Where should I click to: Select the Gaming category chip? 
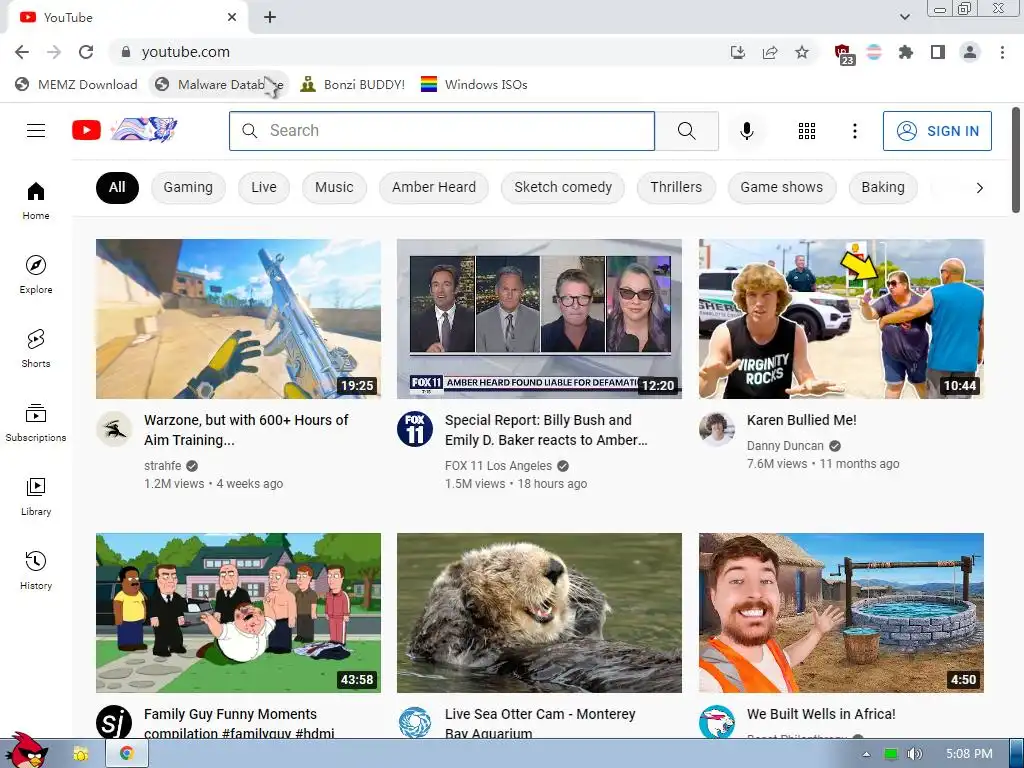click(188, 187)
